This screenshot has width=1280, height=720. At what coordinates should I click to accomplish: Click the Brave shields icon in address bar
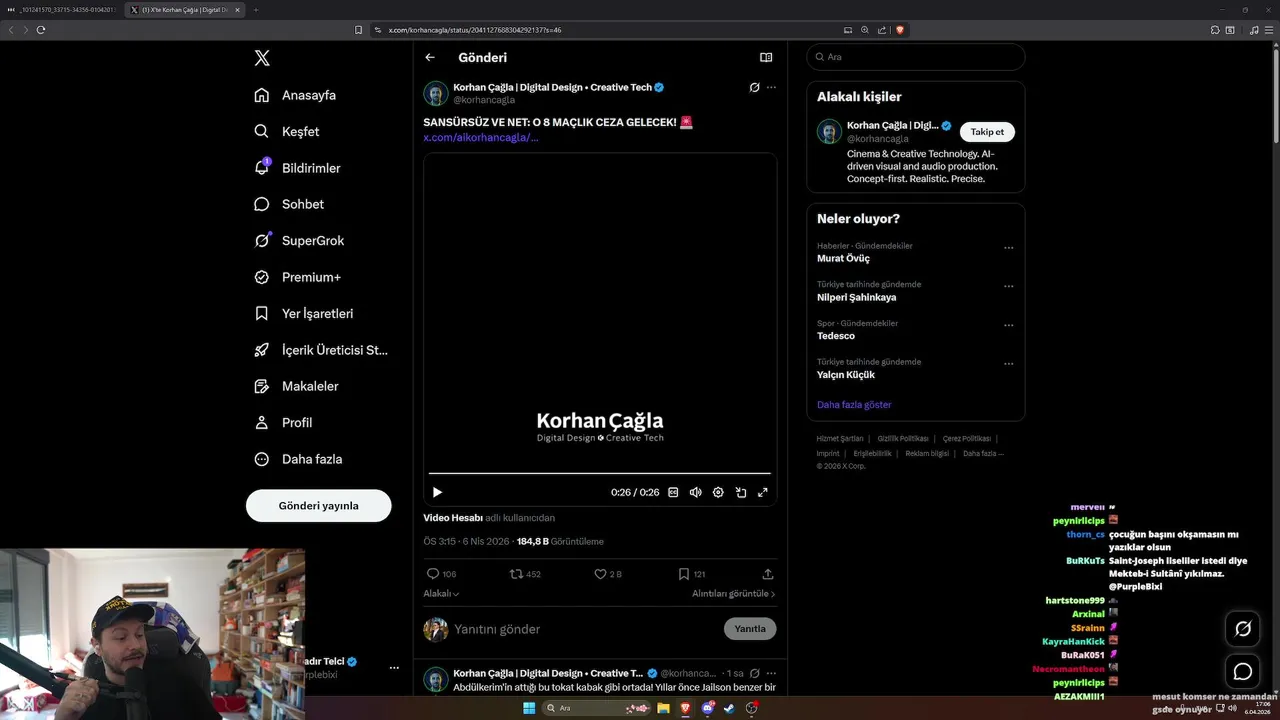tap(899, 30)
